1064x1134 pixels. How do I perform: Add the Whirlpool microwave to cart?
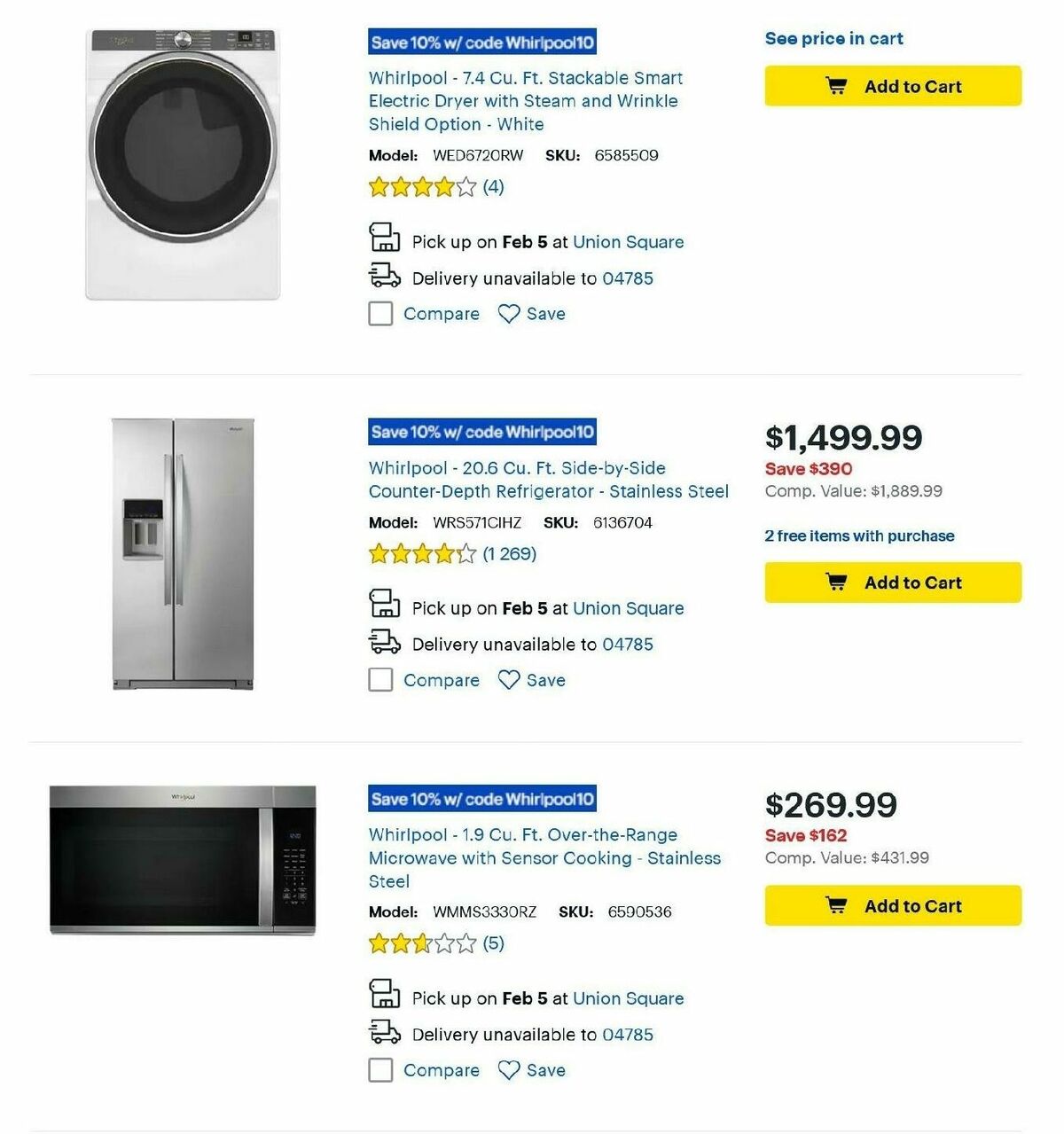pos(892,905)
